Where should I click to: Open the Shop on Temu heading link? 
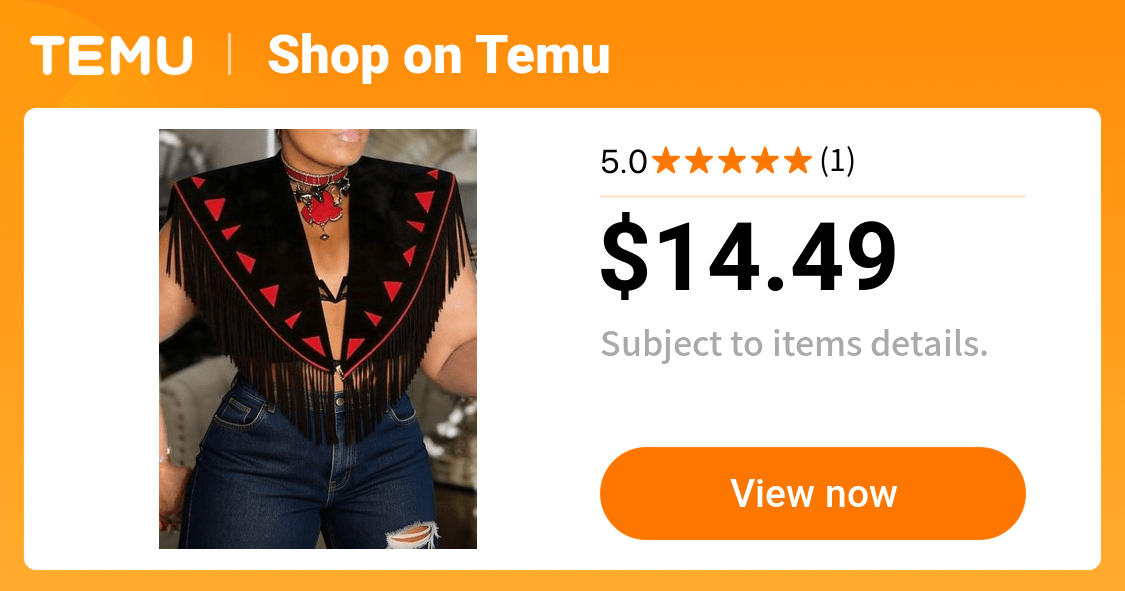click(x=438, y=55)
